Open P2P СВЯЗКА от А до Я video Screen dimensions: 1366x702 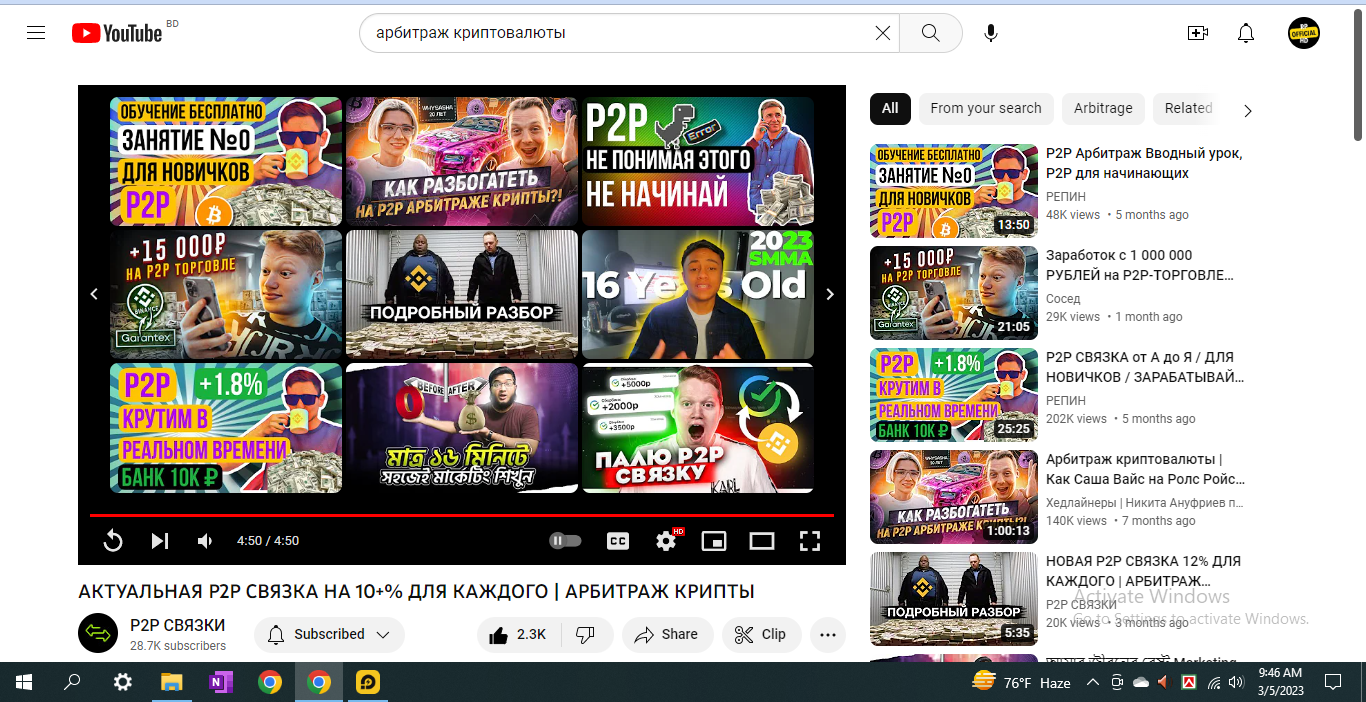[x=1144, y=367]
